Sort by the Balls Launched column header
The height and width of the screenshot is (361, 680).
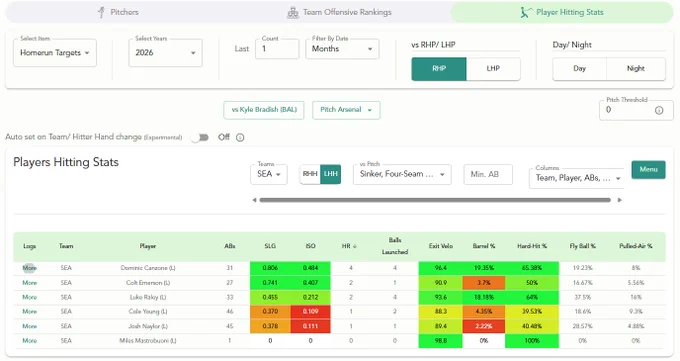(395, 246)
